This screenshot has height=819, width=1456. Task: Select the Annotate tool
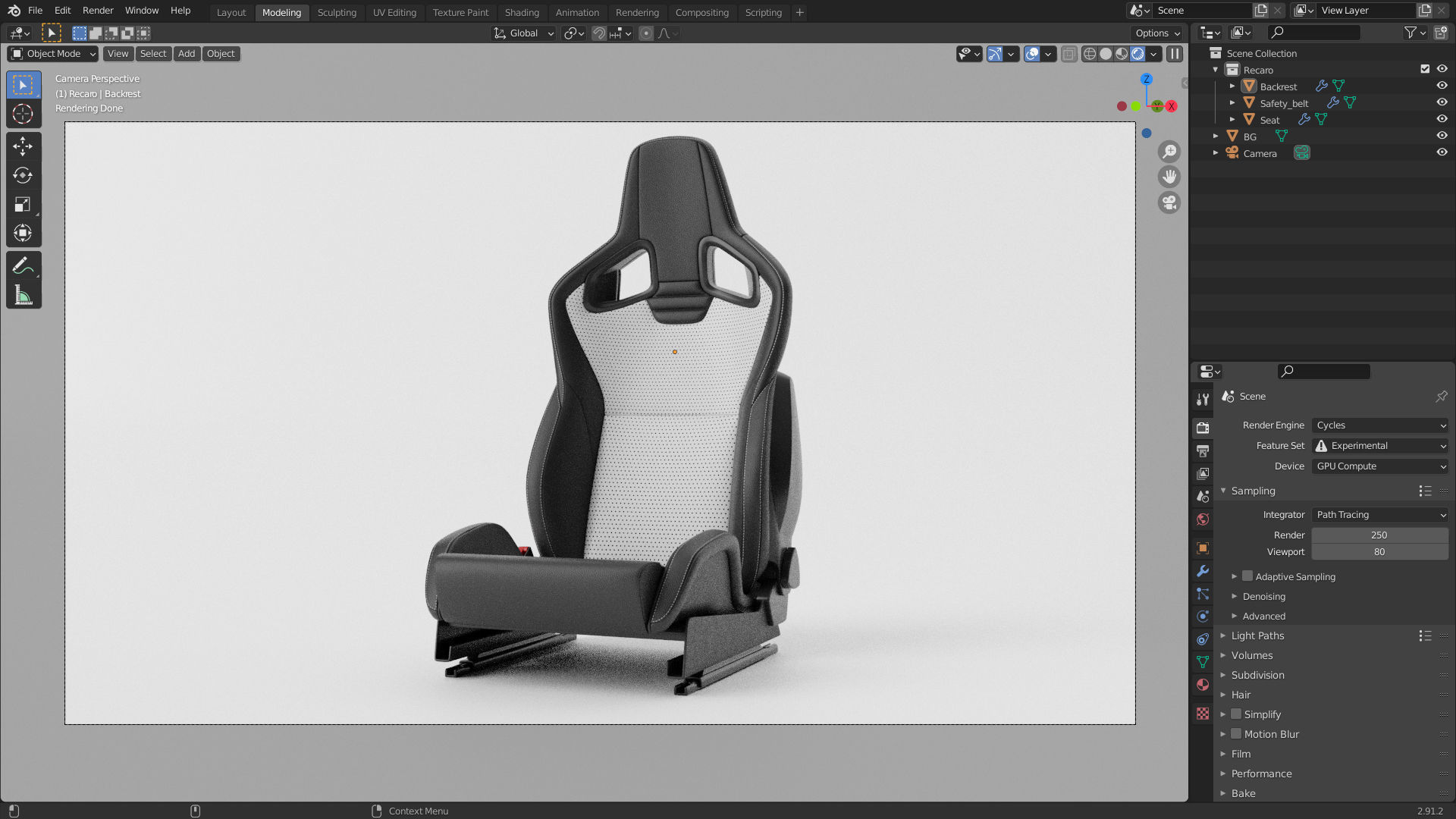(x=24, y=265)
